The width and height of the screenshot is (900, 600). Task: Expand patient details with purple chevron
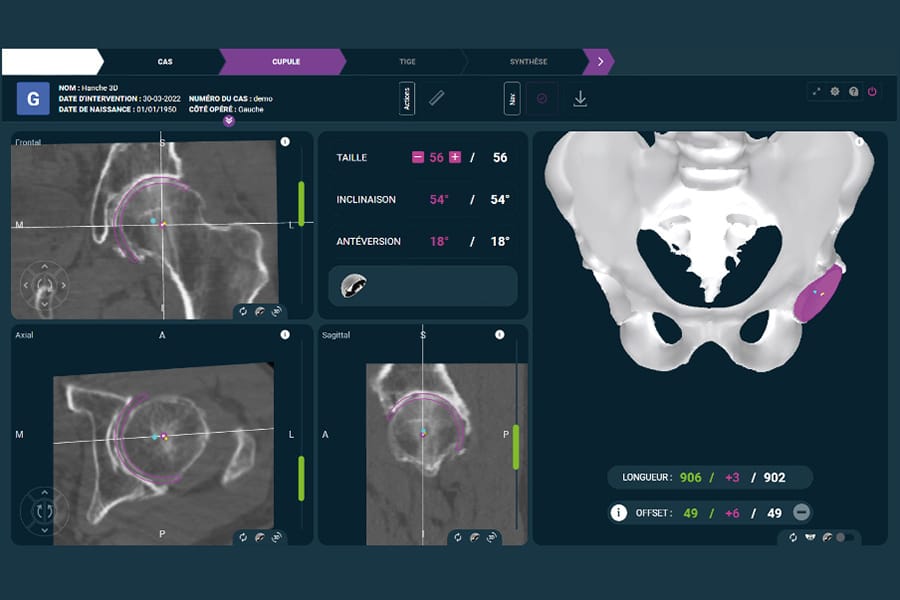pyautogui.click(x=229, y=121)
